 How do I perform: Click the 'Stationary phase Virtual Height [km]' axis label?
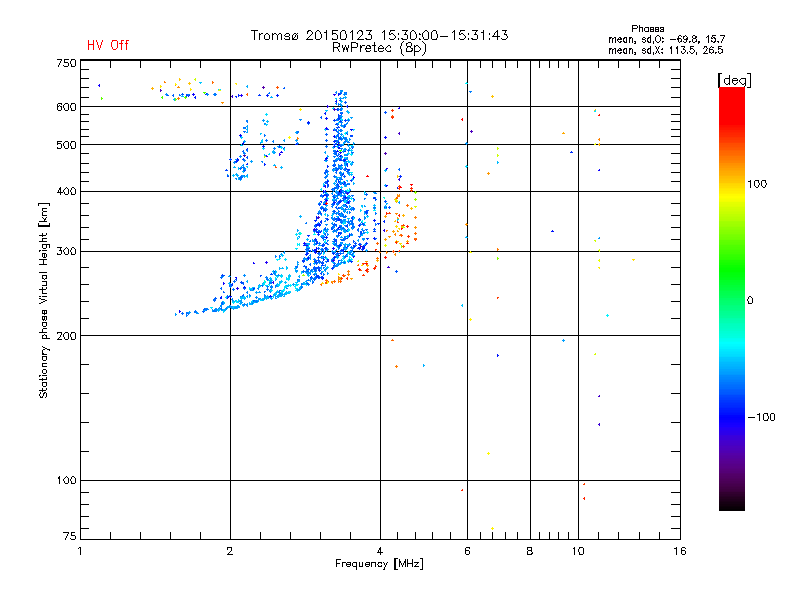click(x=44, y=300)
